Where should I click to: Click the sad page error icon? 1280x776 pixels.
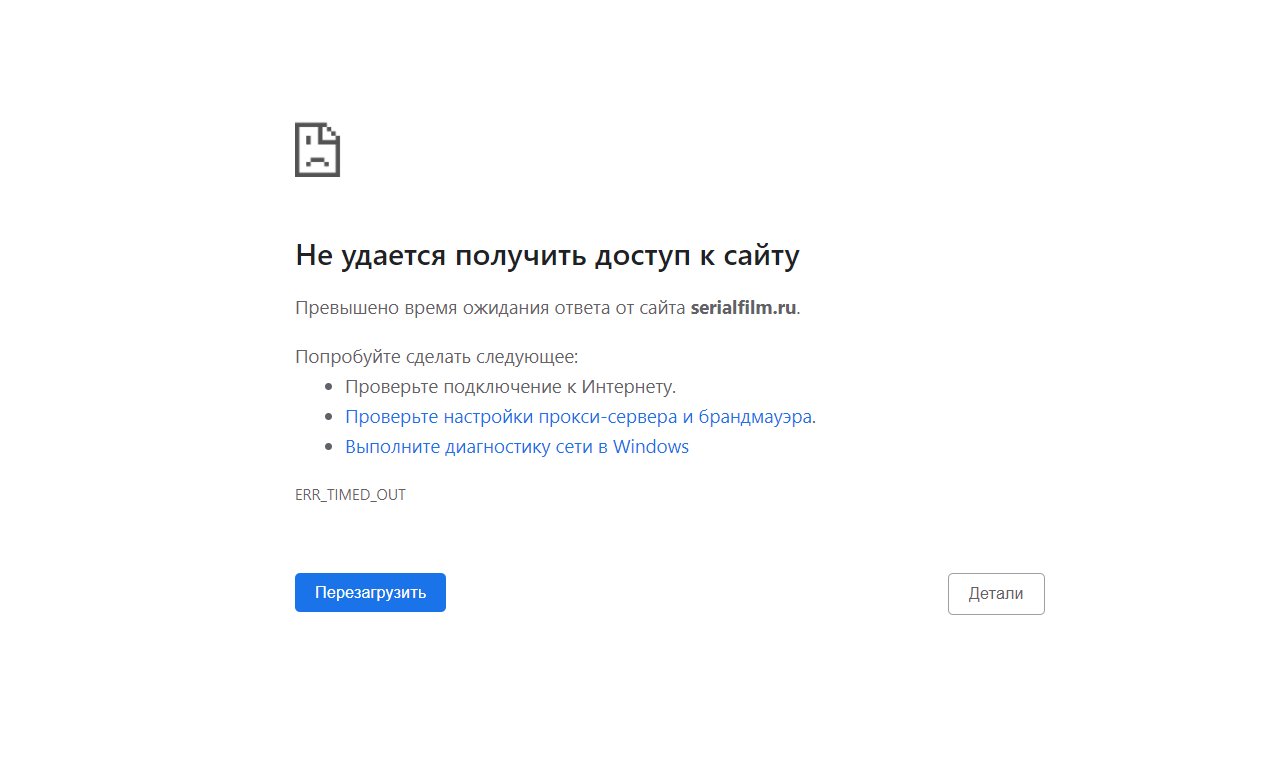point(317,150)
